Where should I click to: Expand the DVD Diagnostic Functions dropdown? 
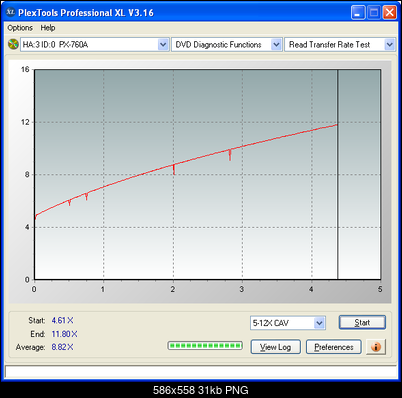pos(276,44)
